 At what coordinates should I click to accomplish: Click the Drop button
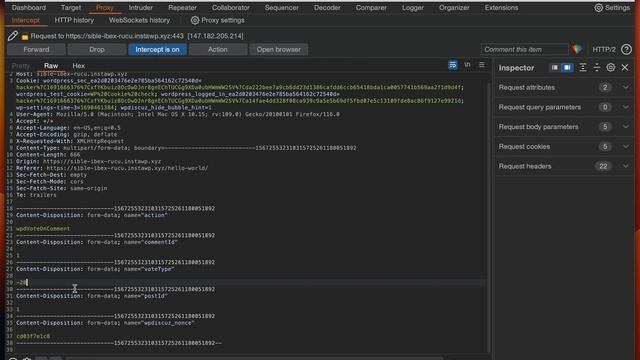97,49
